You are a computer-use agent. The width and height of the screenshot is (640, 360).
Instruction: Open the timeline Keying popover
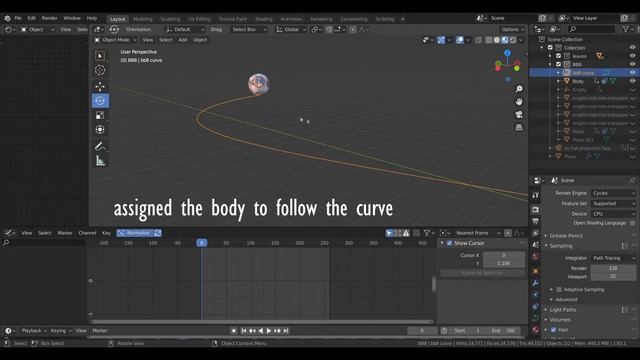(60, 331)
